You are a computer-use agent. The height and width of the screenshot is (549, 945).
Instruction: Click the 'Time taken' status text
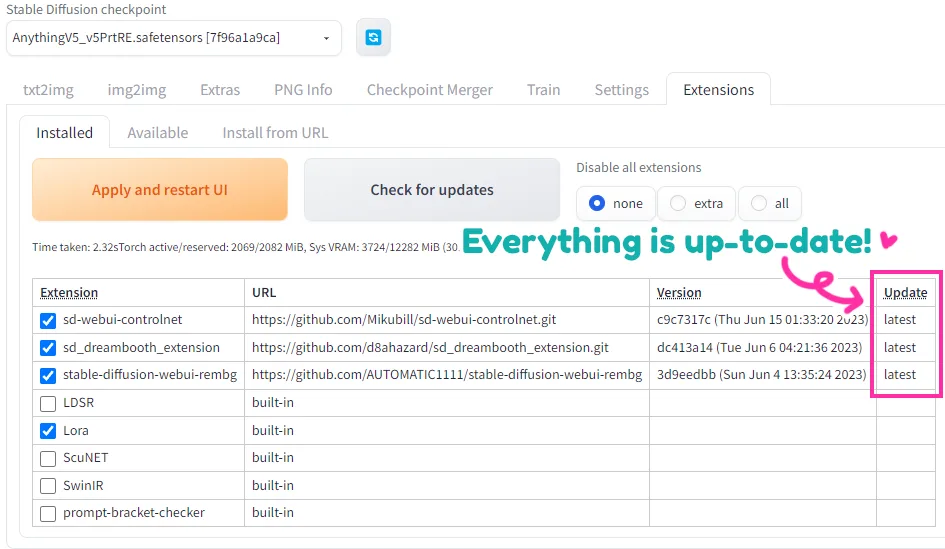click(x=246, y=247)
